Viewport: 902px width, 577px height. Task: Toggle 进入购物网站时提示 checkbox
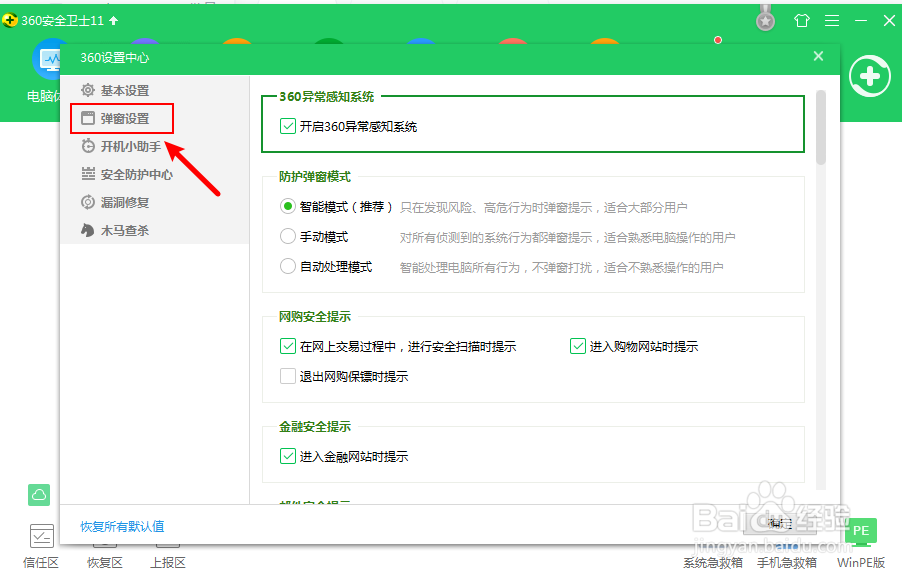click(x=578, y=346)
